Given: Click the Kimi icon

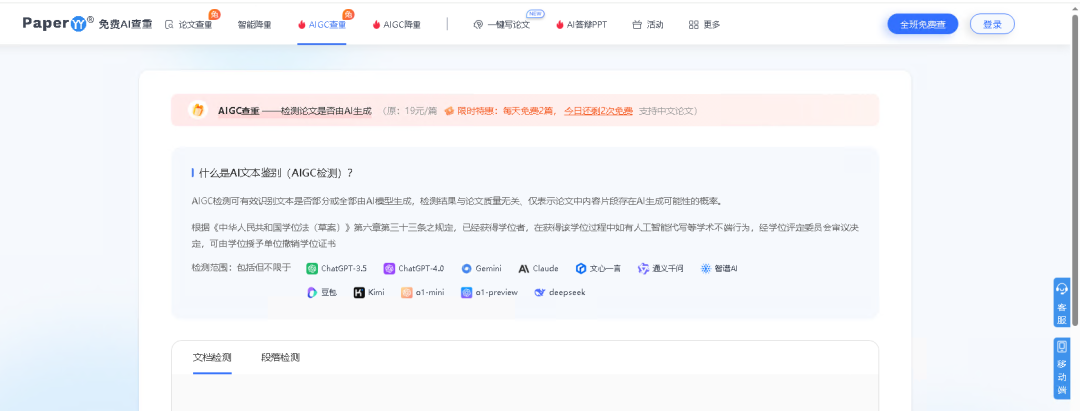Looking at the screenshot, I should 359,293.
